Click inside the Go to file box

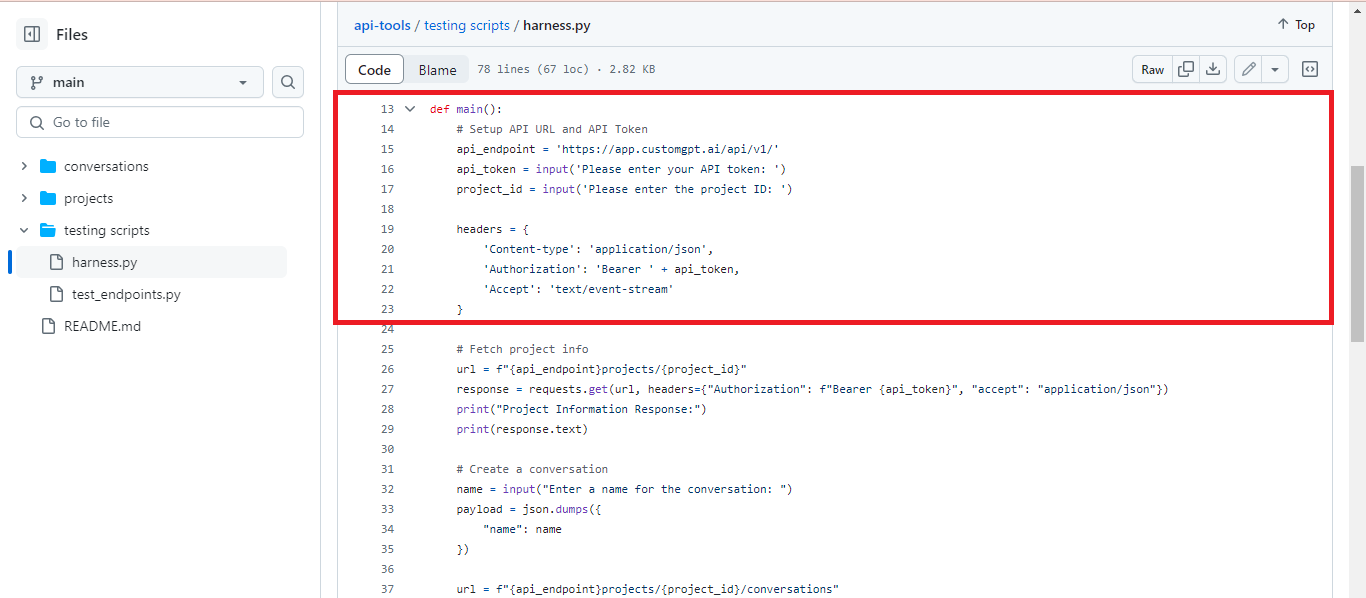[x=160, y=121]
